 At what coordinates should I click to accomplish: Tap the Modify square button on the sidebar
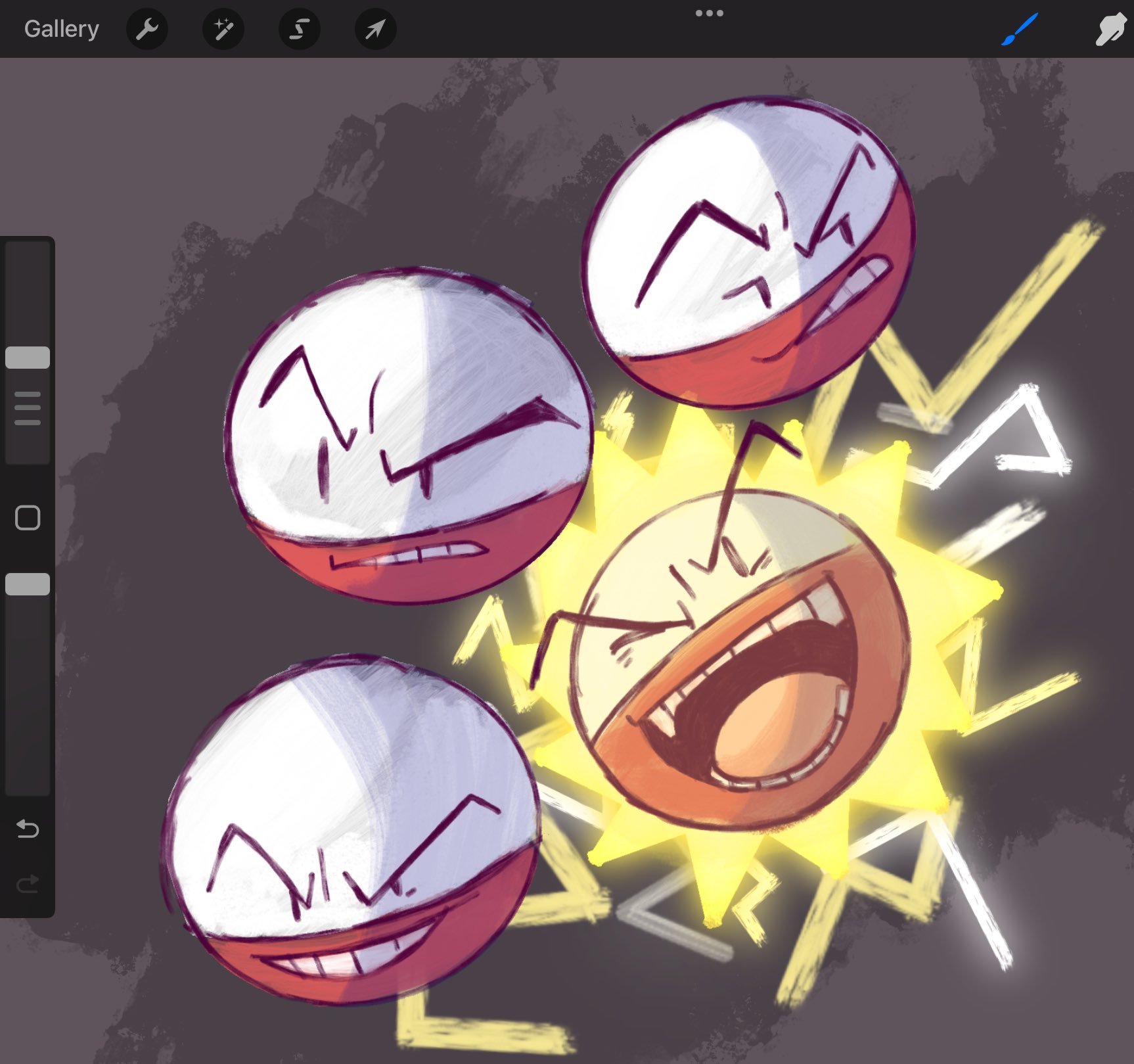click(27, 519)
